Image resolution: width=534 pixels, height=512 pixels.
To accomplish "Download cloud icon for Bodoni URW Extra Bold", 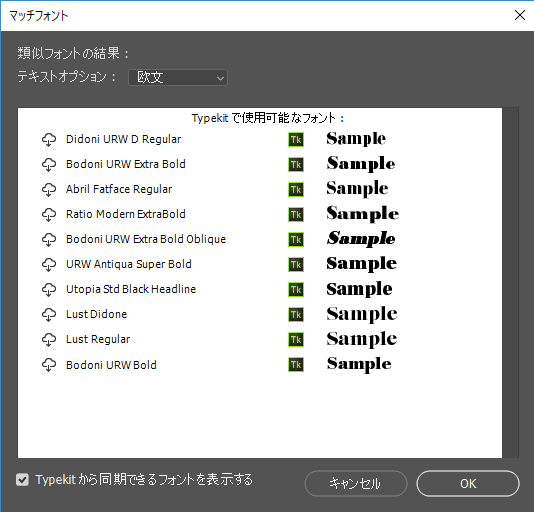I will [x=49, y=165].
